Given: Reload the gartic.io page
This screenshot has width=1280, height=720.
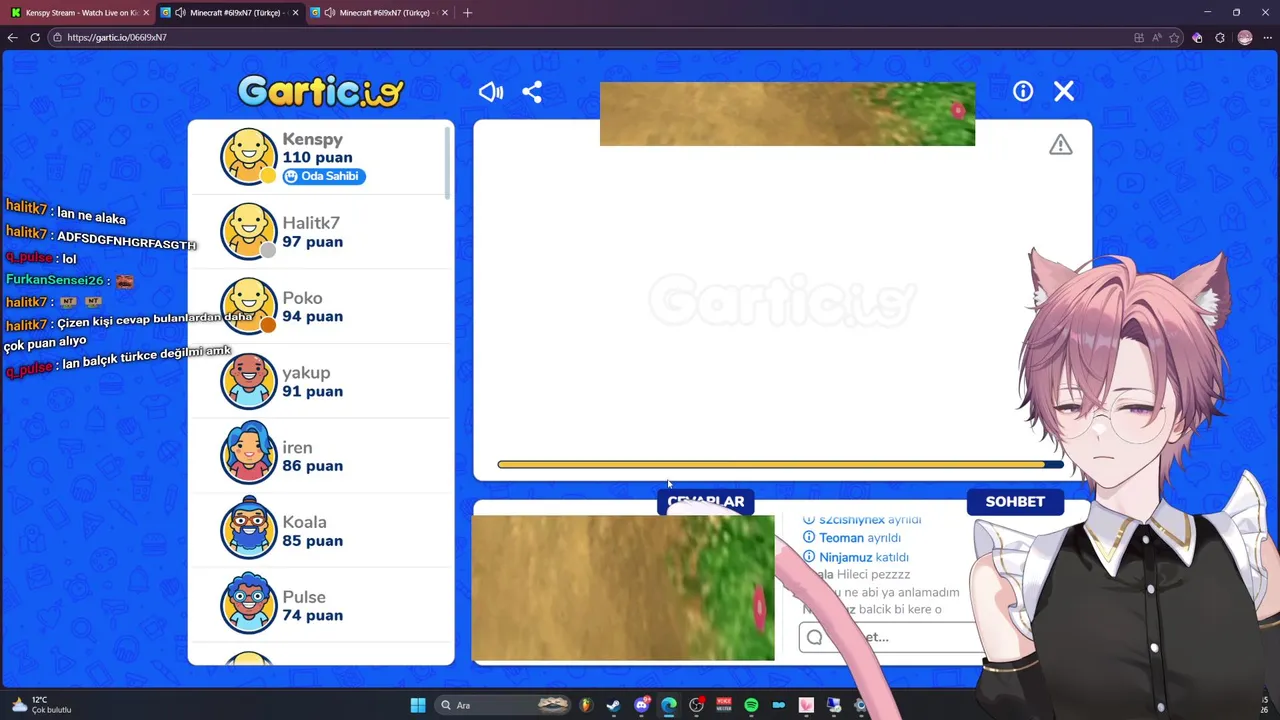Looking at the screenshot, I should pyautogui.click(x=35, y=37).
